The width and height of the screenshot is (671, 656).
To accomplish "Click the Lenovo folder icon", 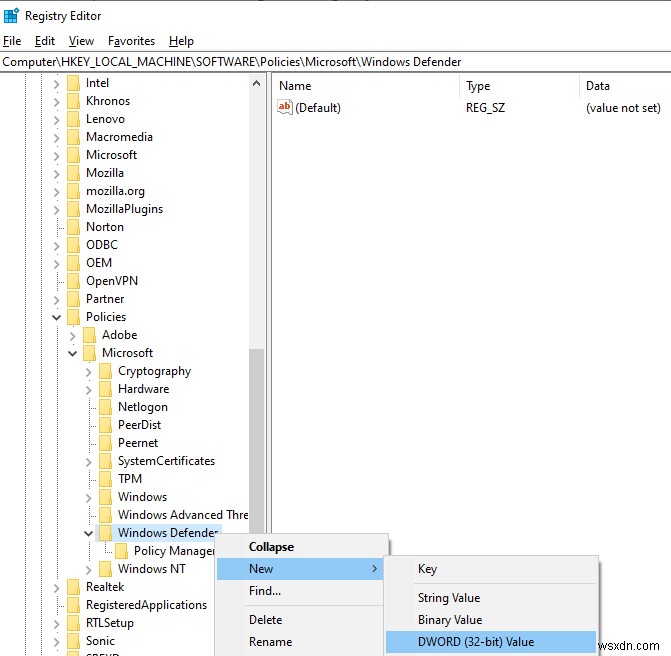I will tap(74, 119).
